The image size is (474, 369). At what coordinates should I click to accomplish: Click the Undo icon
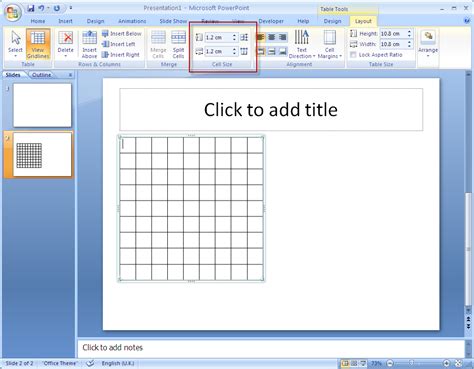(x=42, y=8)
